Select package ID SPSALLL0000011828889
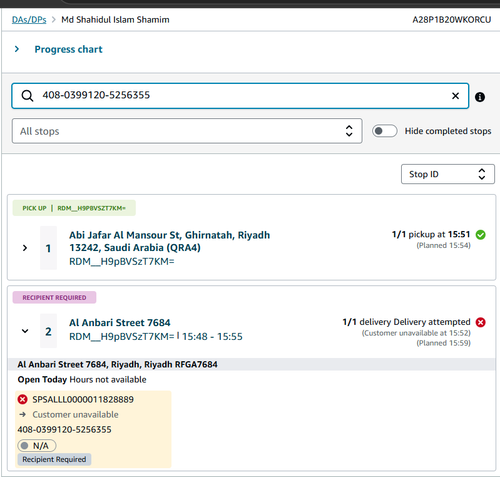The height and width of the screenshot is (477, 500). tap(83, 399)
